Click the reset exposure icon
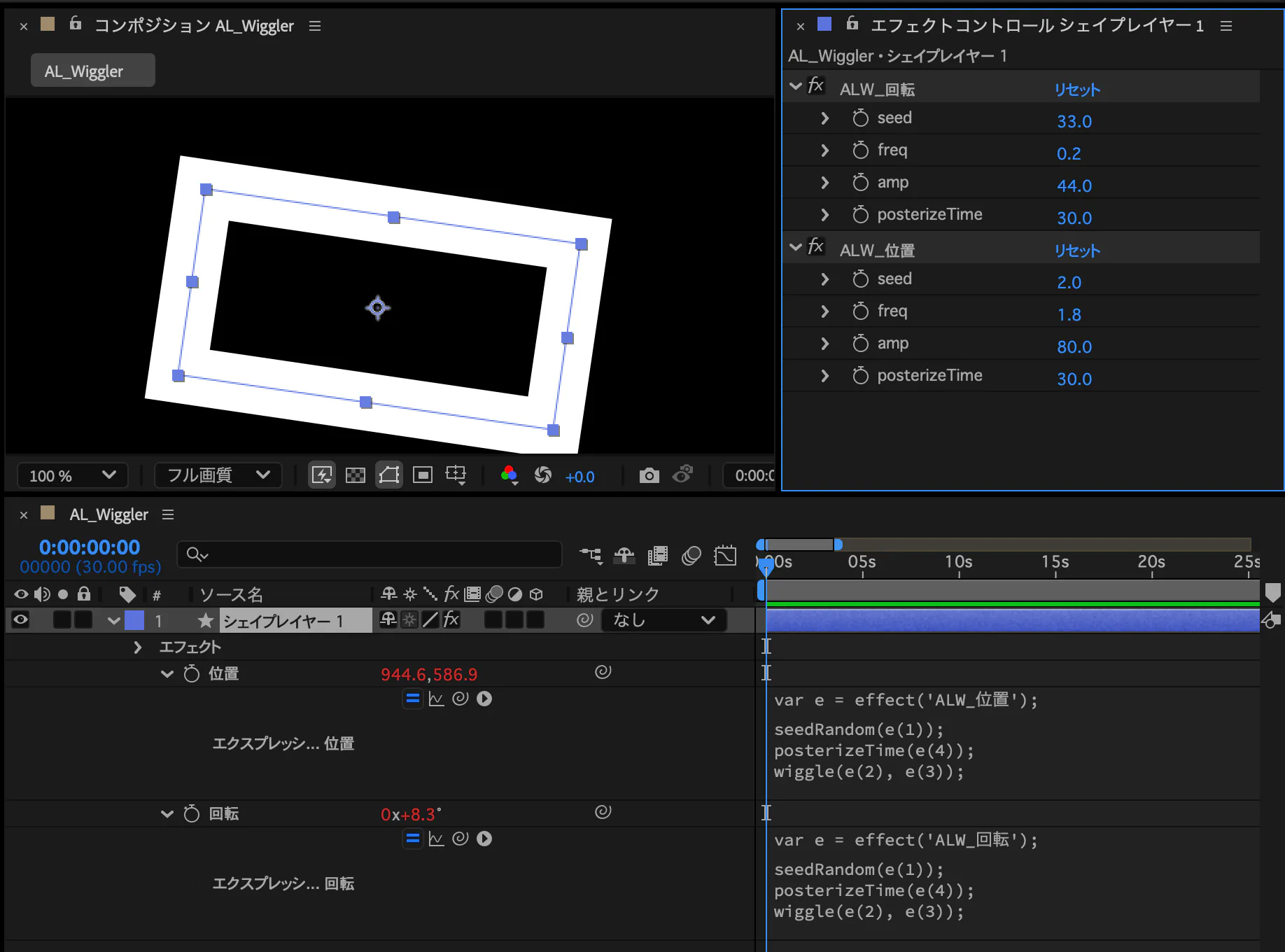The height and width of the screenshot is (952, 1285). point(542,476)
